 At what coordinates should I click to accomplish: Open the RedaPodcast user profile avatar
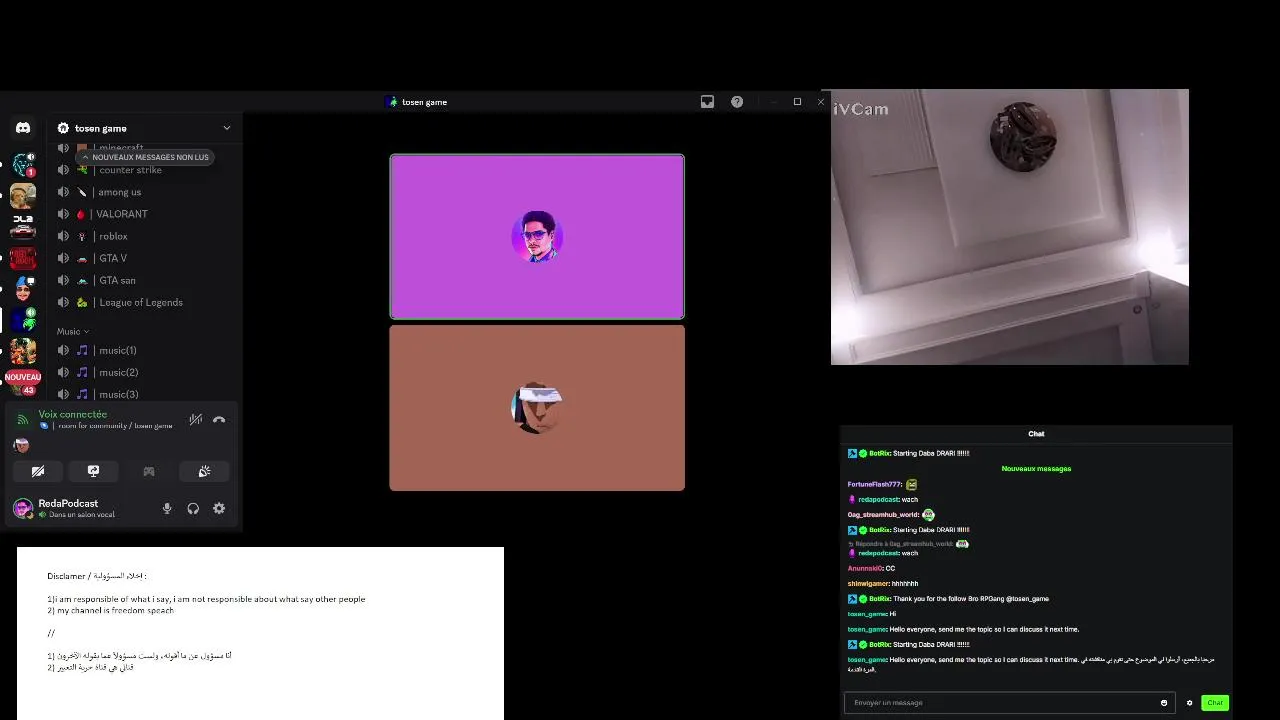[23, 508]
